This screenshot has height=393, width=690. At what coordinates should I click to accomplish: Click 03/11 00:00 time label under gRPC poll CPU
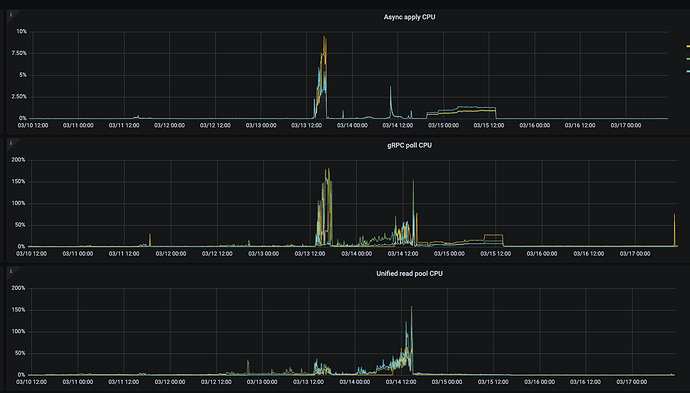78,253
